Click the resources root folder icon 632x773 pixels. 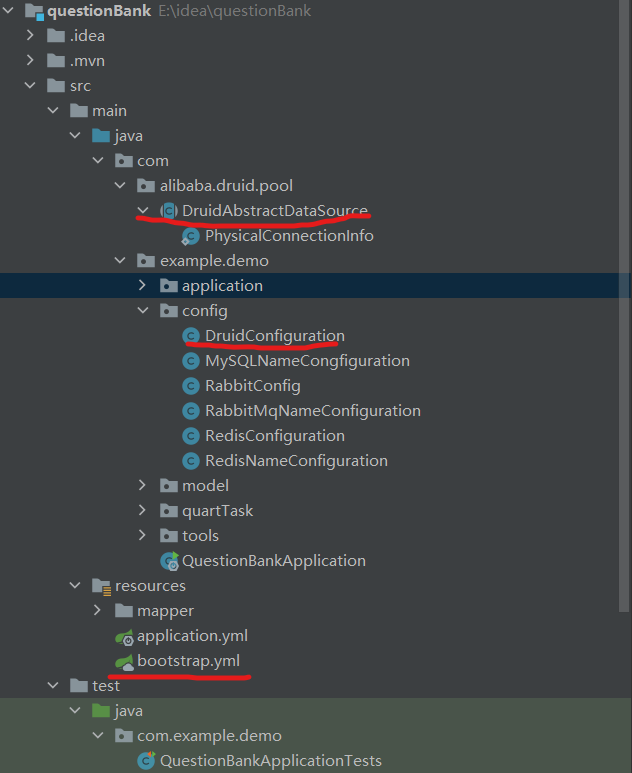(102, 586)
